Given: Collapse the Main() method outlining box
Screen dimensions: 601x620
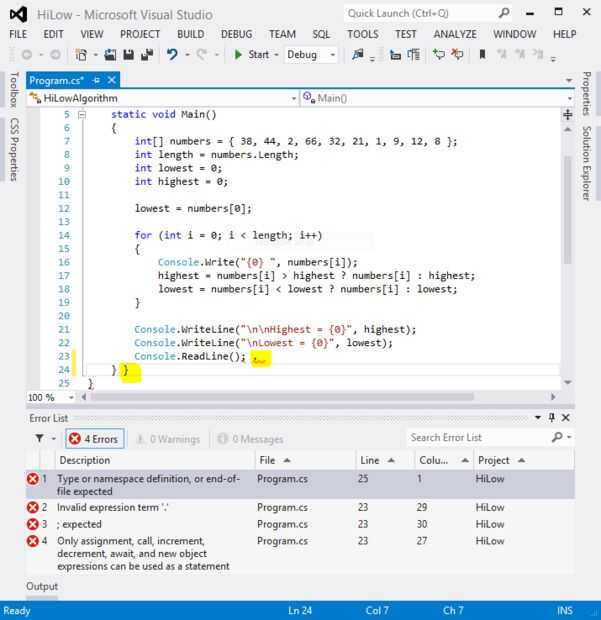Looking at the screenshot, I should pyautogui.click(x=82, y=115).
